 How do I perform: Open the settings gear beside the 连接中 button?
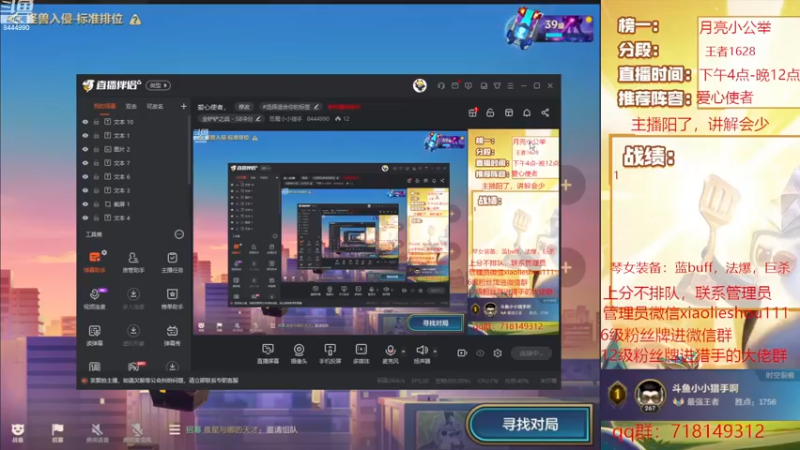pos(497,353)
